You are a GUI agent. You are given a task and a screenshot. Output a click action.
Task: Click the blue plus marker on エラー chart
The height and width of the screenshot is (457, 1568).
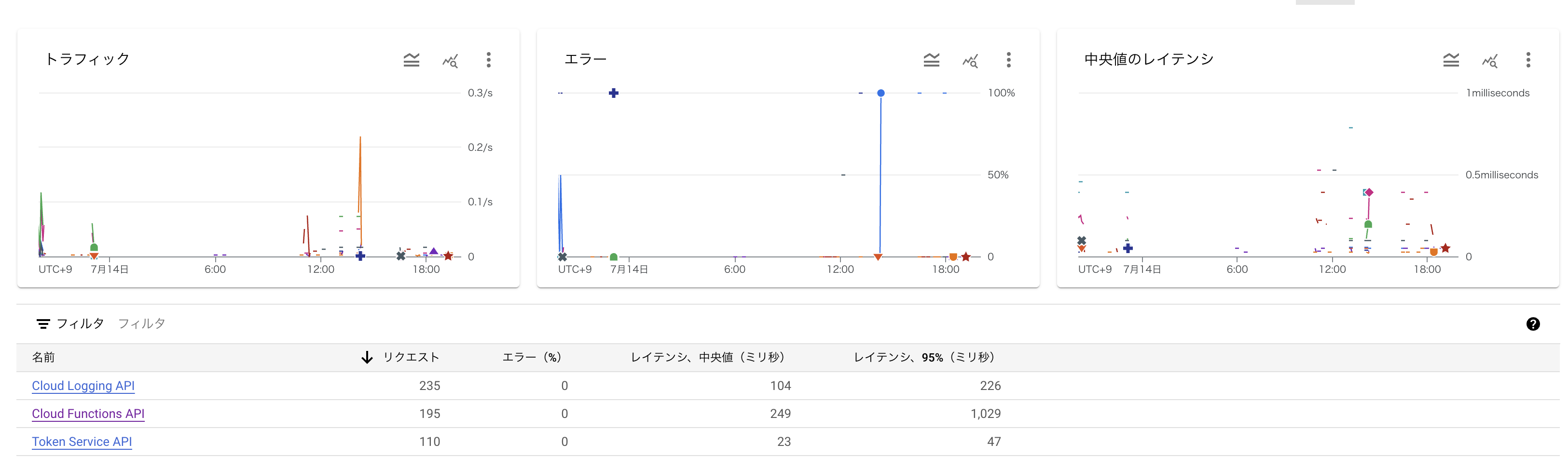tap(614, 93)
